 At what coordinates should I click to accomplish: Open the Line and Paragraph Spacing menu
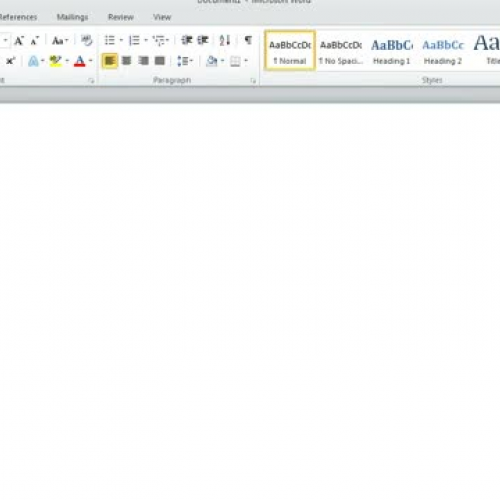click(185, 61)
